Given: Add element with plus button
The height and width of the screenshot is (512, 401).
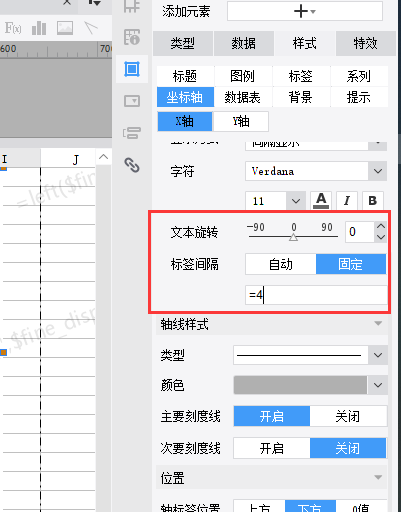Looking at the screenshot, I should [305, 12].
